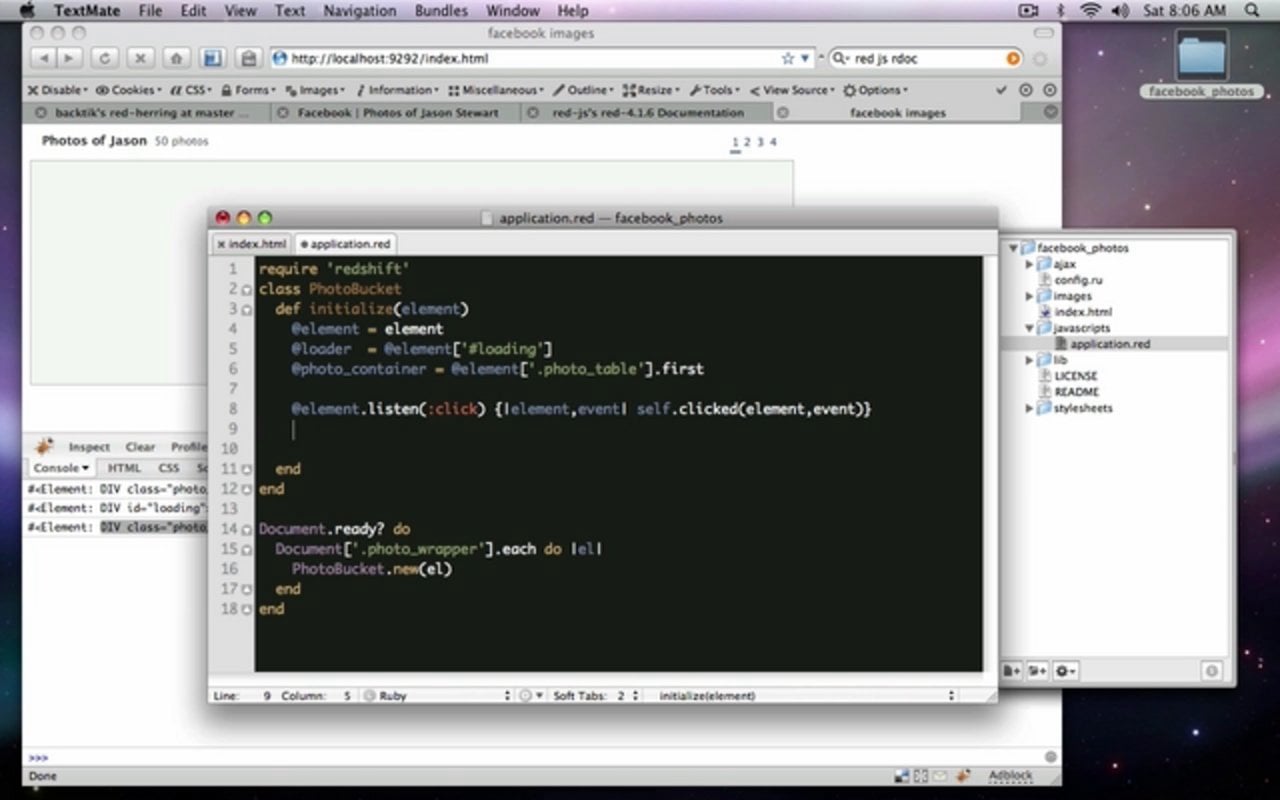
Task: Toggle fold marker on line 17
Action: coord(247,590)
